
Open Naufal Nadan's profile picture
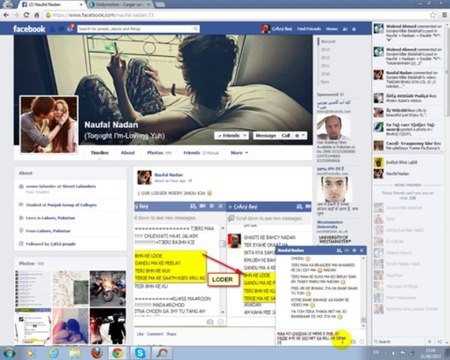click(49, 124)
